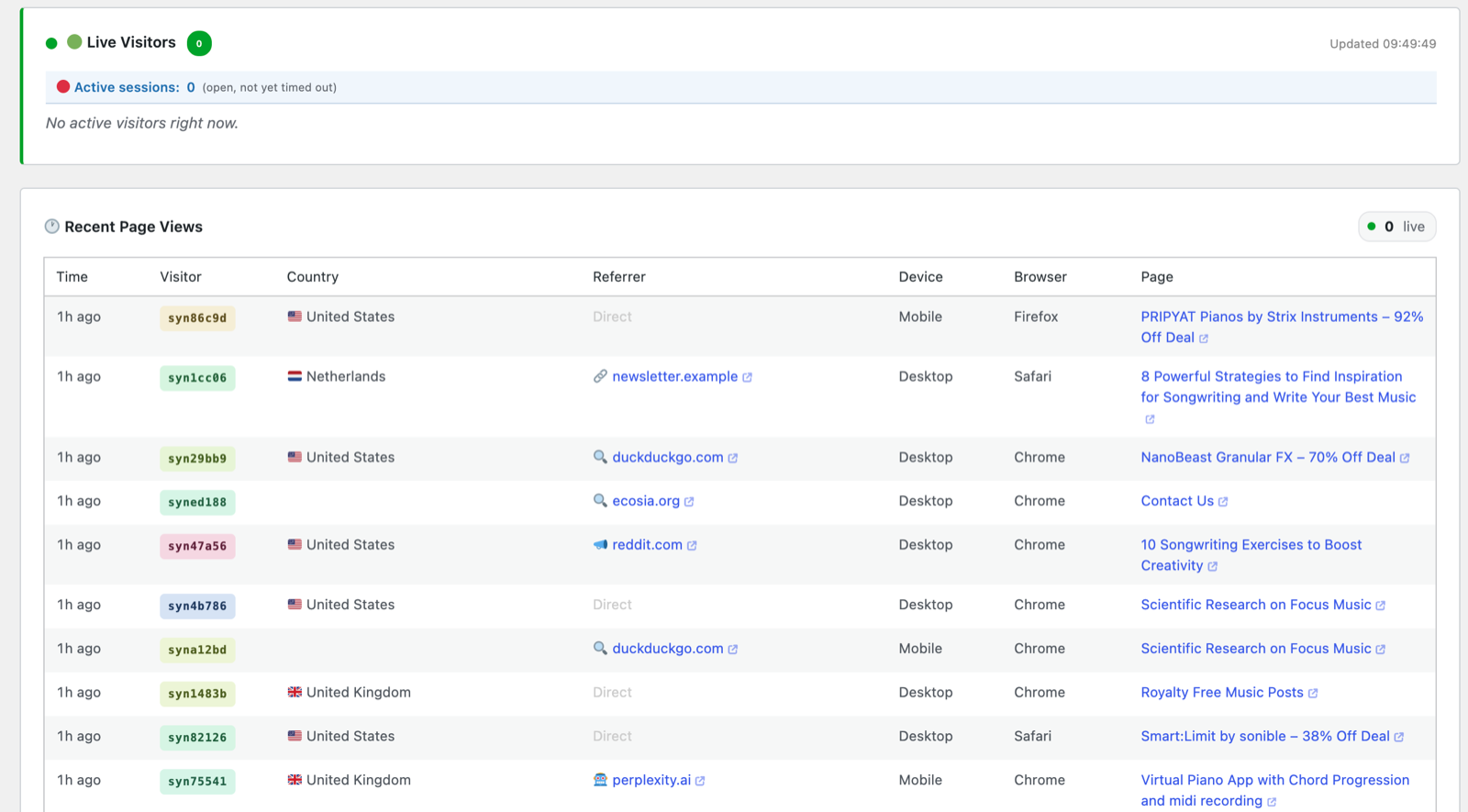Click the Live Visitors count badge
Screen dimensions: 1468x812
[199, 43]
